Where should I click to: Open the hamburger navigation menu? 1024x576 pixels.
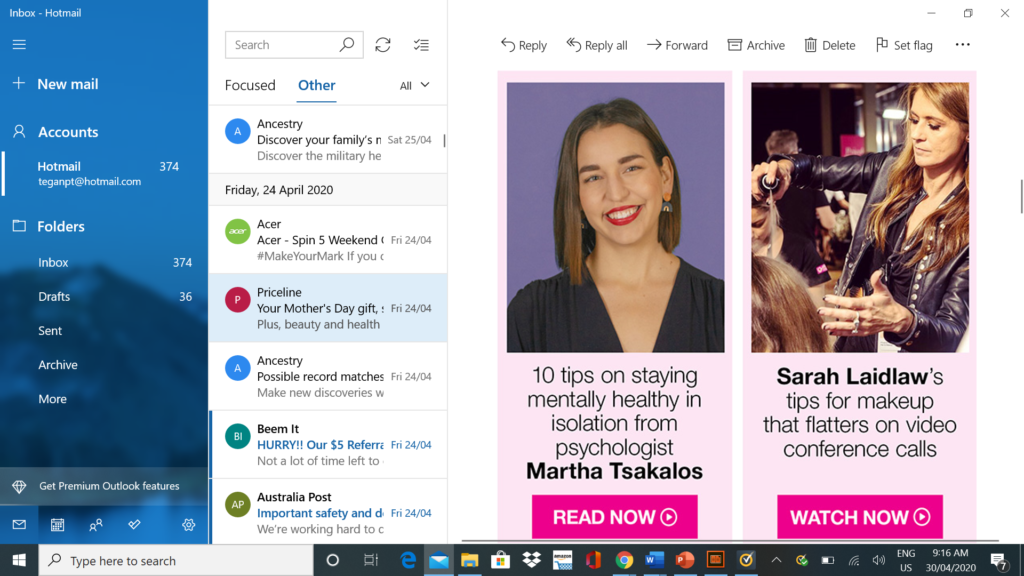tap(19, 45)
